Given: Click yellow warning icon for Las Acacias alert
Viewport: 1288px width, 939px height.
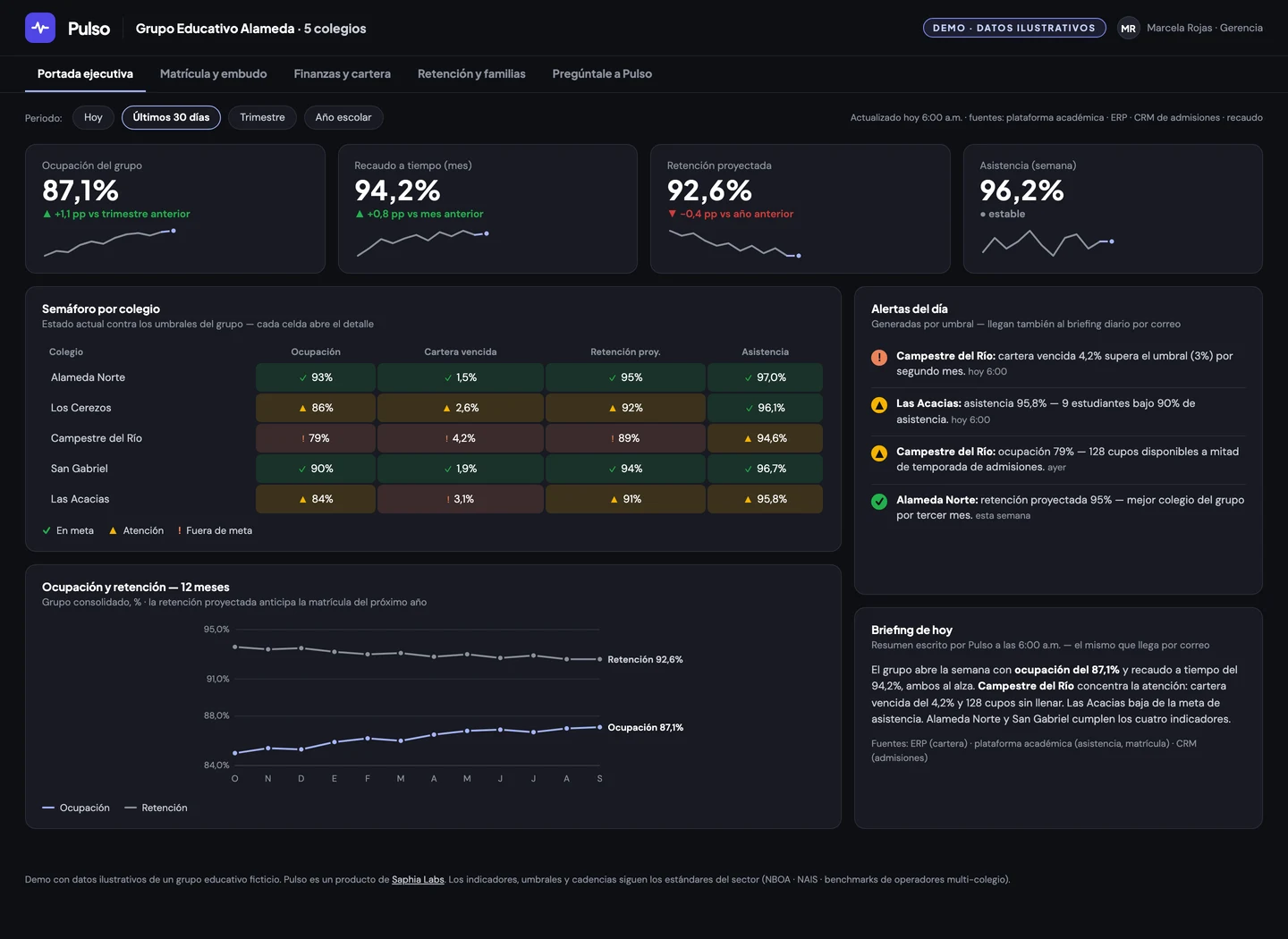Looking at the screenshot, I should pyautogui.click(x=879, y=405).
